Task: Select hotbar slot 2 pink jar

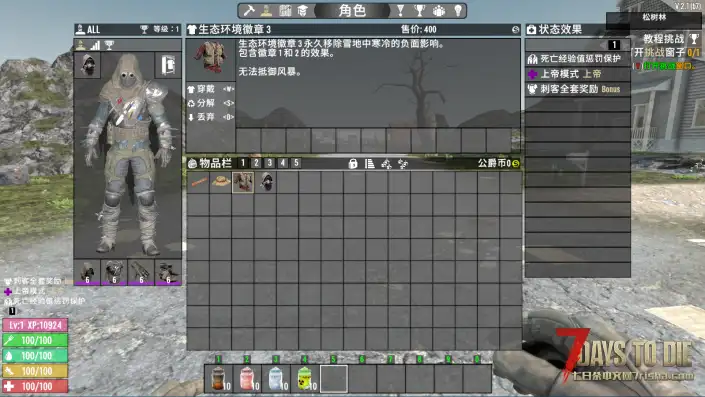Action: [x=247, y=379]
